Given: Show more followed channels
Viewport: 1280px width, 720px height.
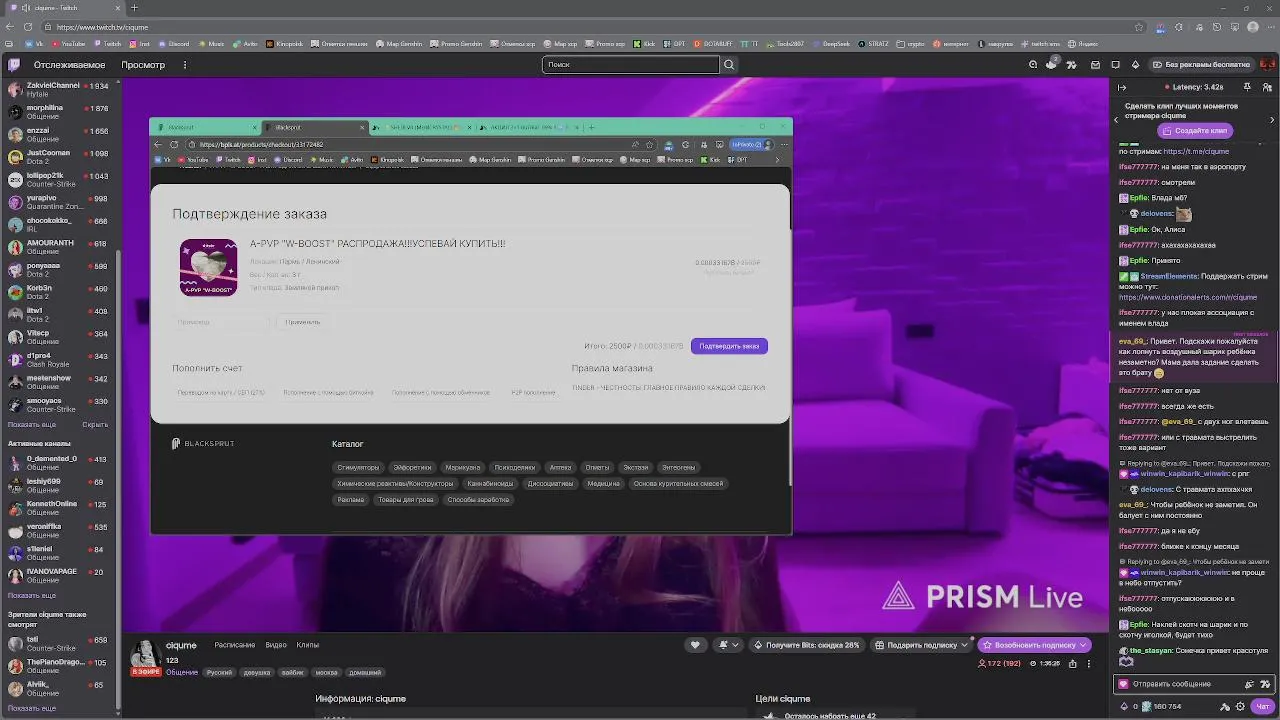Looking at the screenshot, I should [x=32, y=424].
